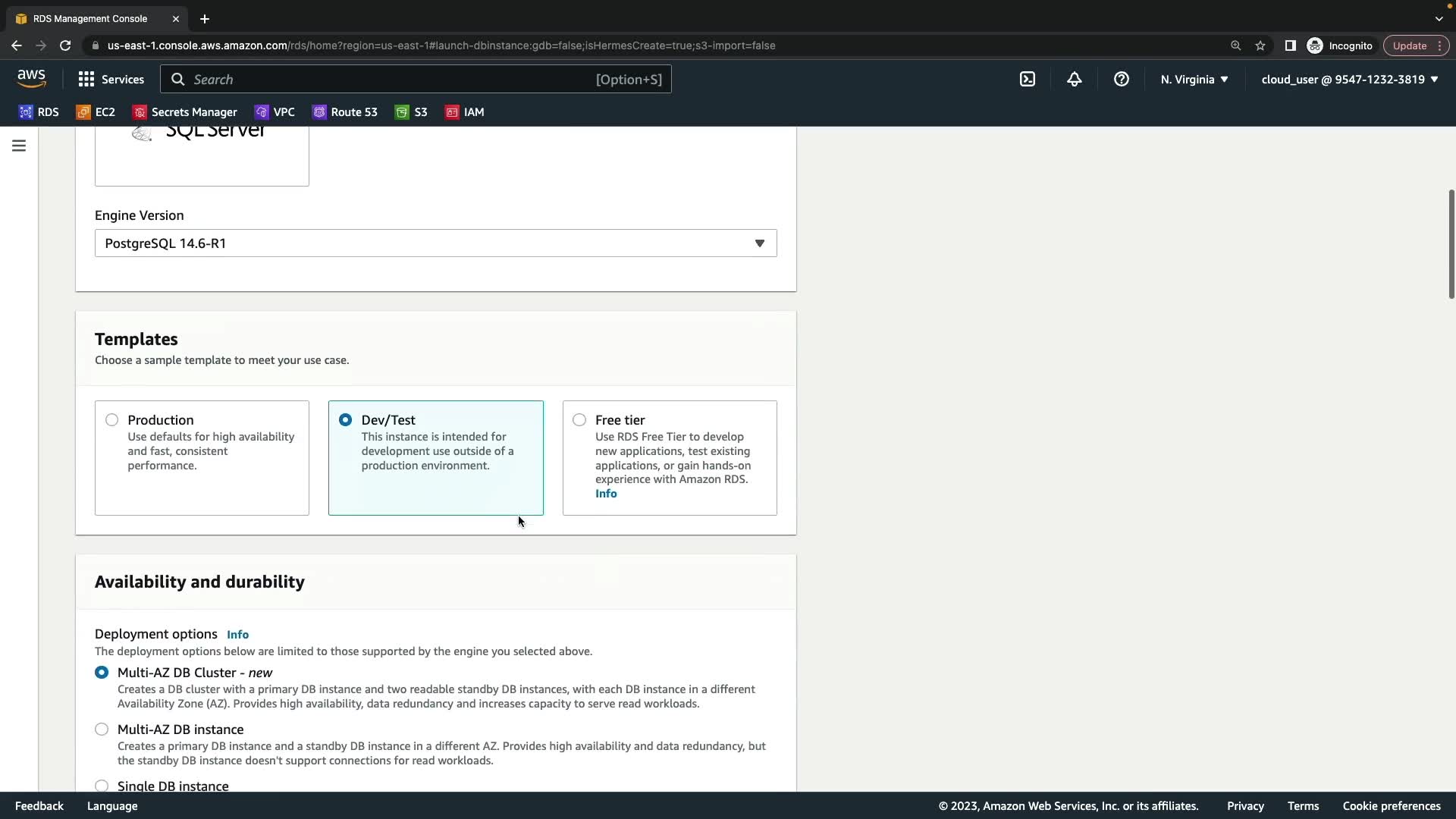The image size is (1456, 819).
Task: Open the Services grid menu
Action: coord(111,79)
